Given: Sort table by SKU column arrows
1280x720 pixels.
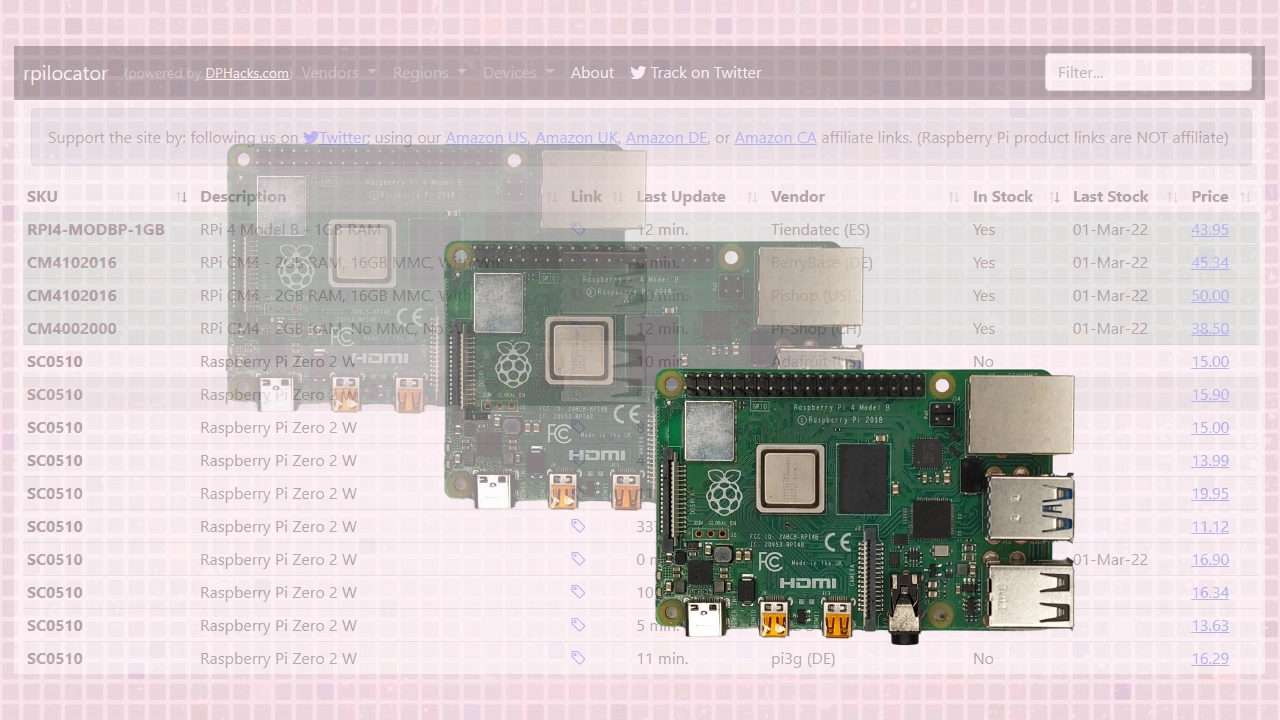Looking at the screenshot, I should coord(182,197).
